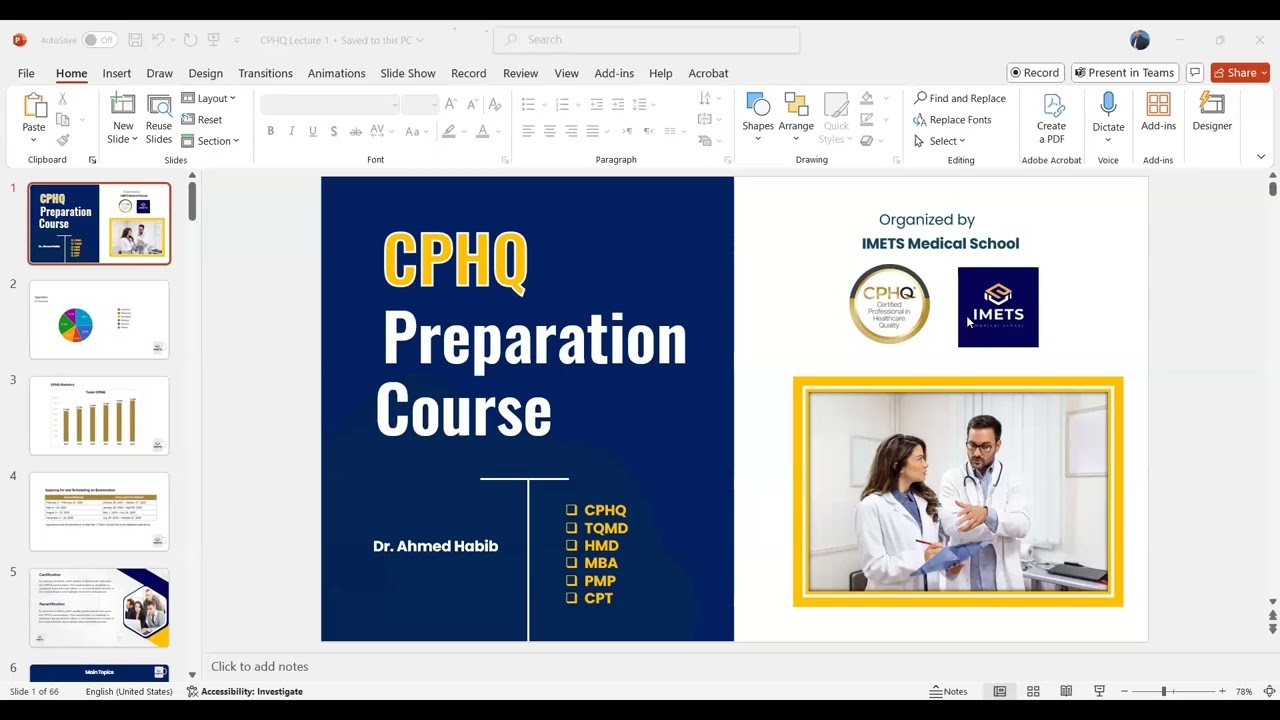Open the Add-ins ribbon icon
Screen dimensions: 1280x720
tap(1158, 105)
